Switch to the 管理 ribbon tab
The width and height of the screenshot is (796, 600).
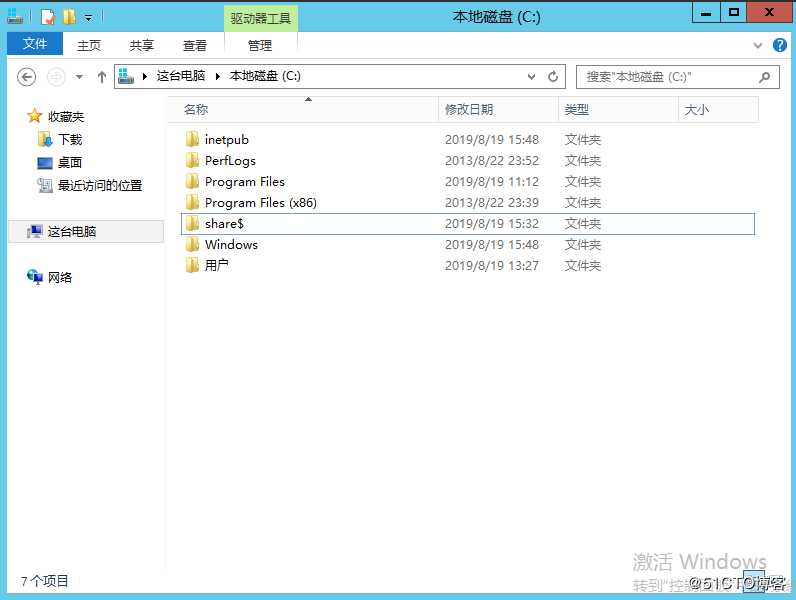point(260,45)
